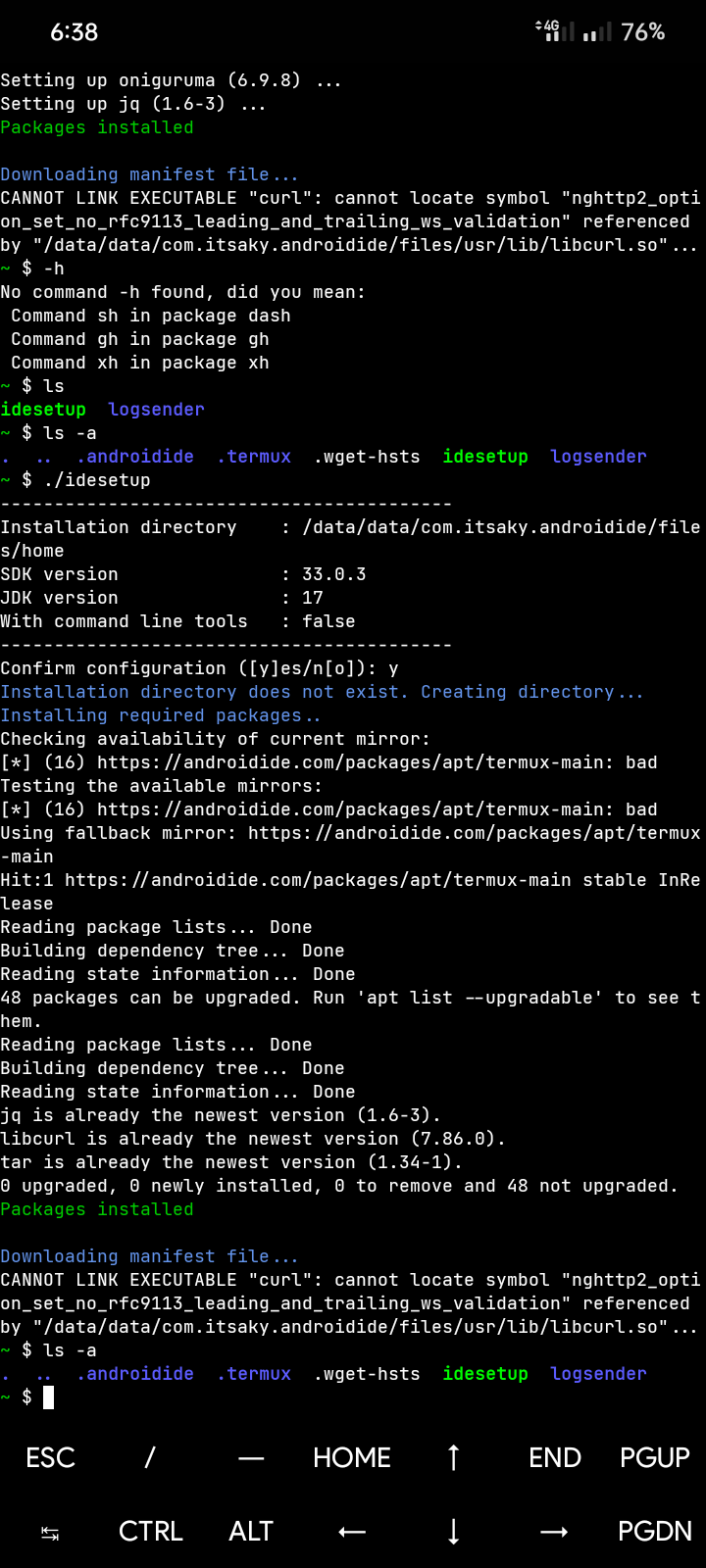
Task: Toggle the ALT modifier key
Action: pos(250,1531)
